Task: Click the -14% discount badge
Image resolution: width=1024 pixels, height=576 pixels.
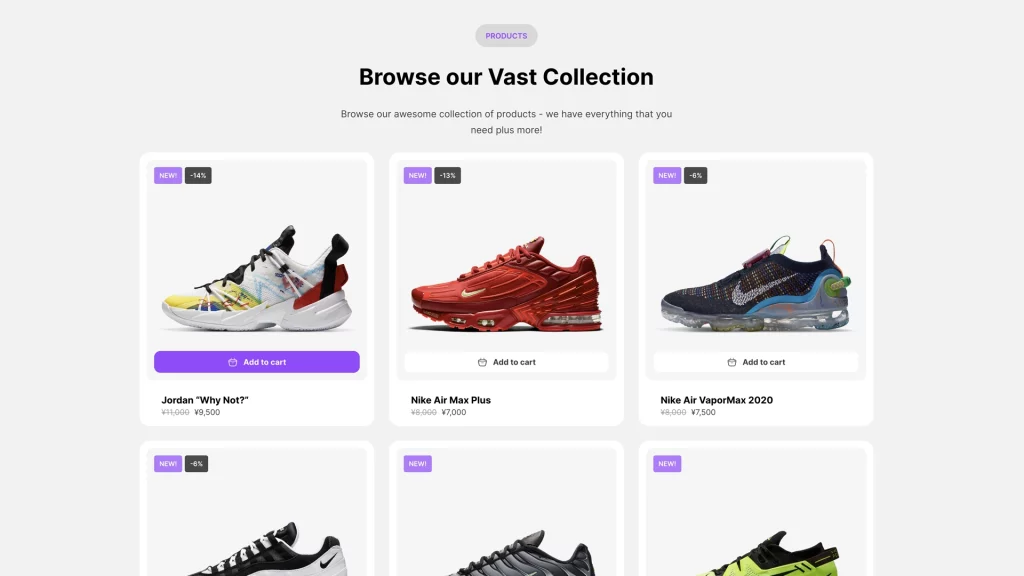Action: [x=198, y=176]
